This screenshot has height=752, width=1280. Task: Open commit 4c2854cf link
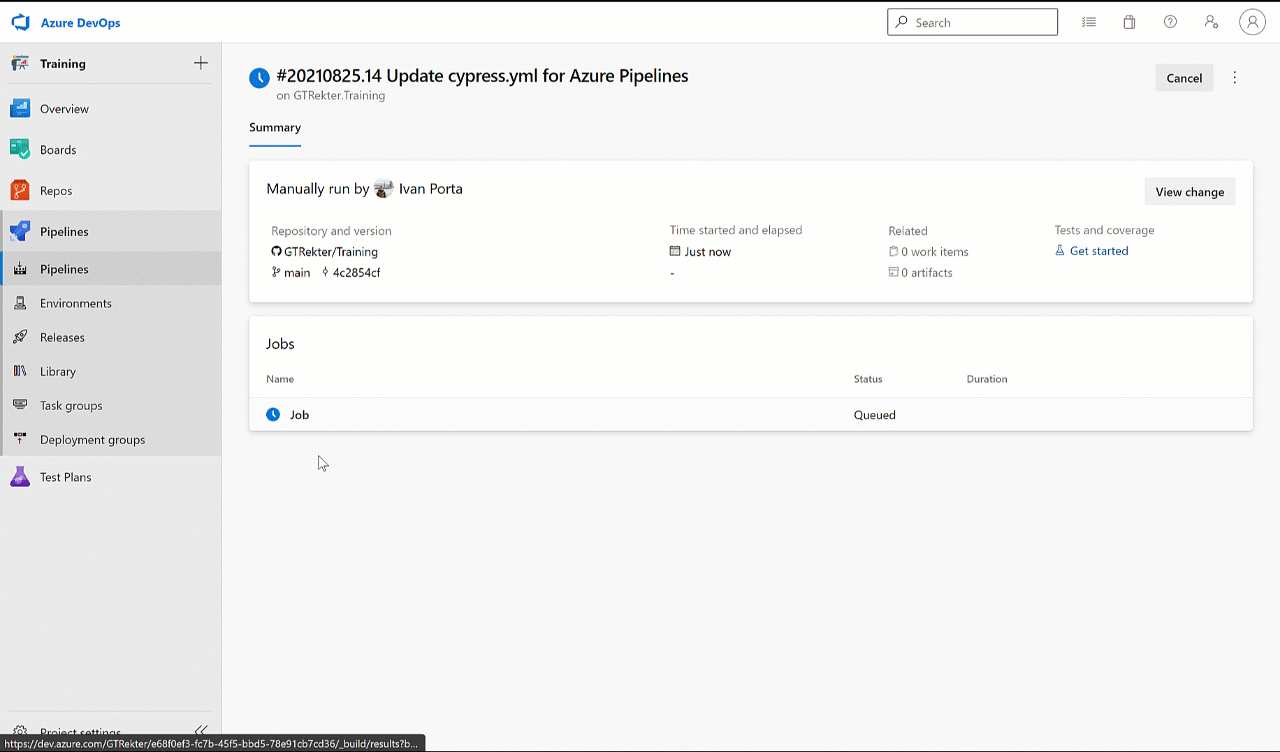[356, 273]
